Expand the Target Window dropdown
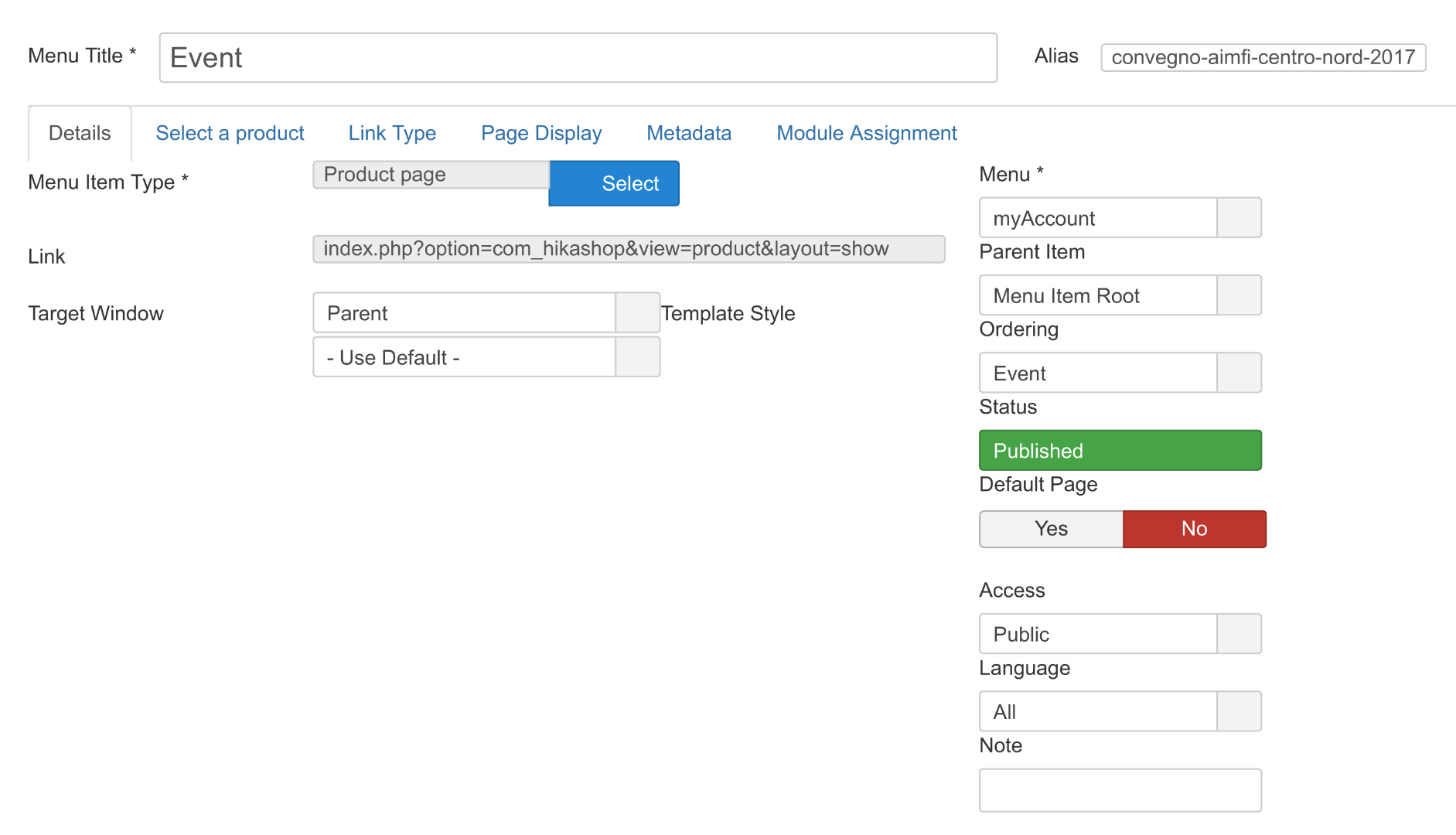Viewport: 1456px width, 835px height. [486, 313]
